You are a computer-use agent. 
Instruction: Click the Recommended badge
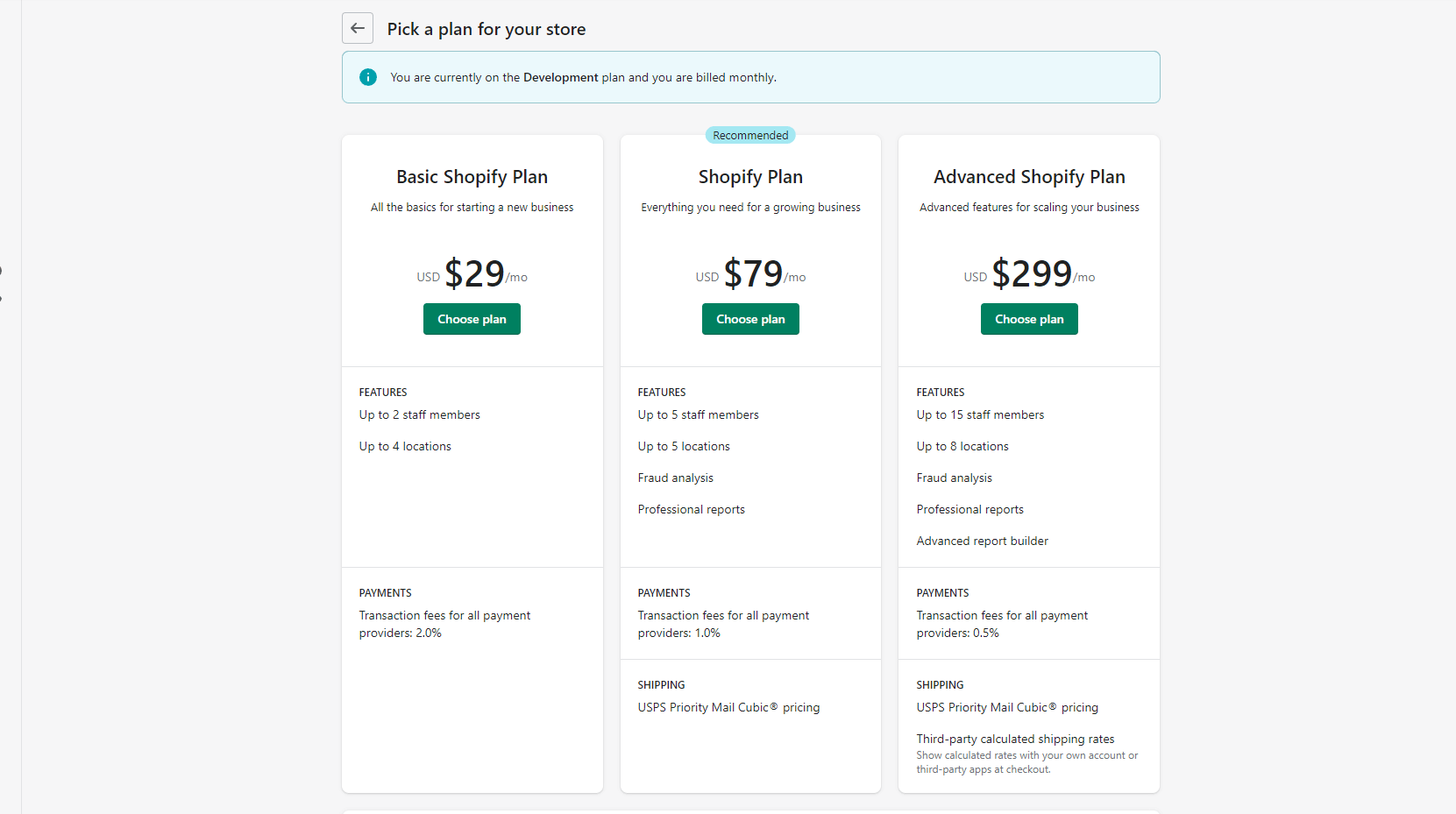pos(750,135)
